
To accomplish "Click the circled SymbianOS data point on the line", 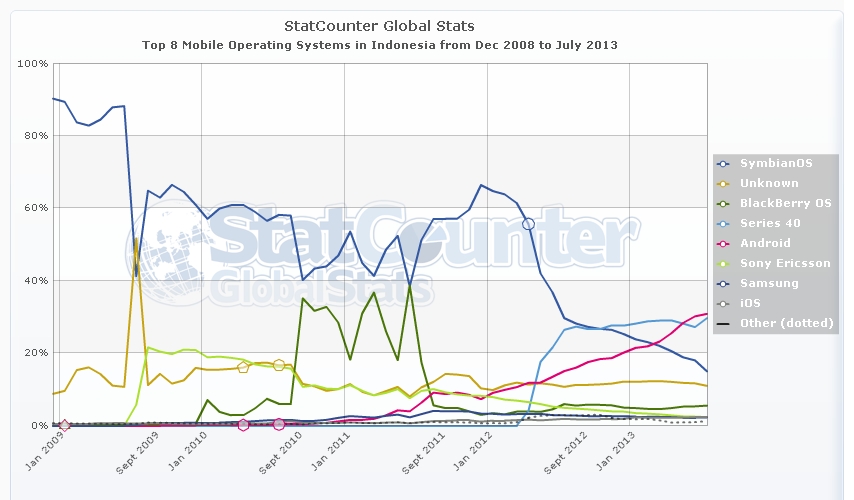I will 528,223.
